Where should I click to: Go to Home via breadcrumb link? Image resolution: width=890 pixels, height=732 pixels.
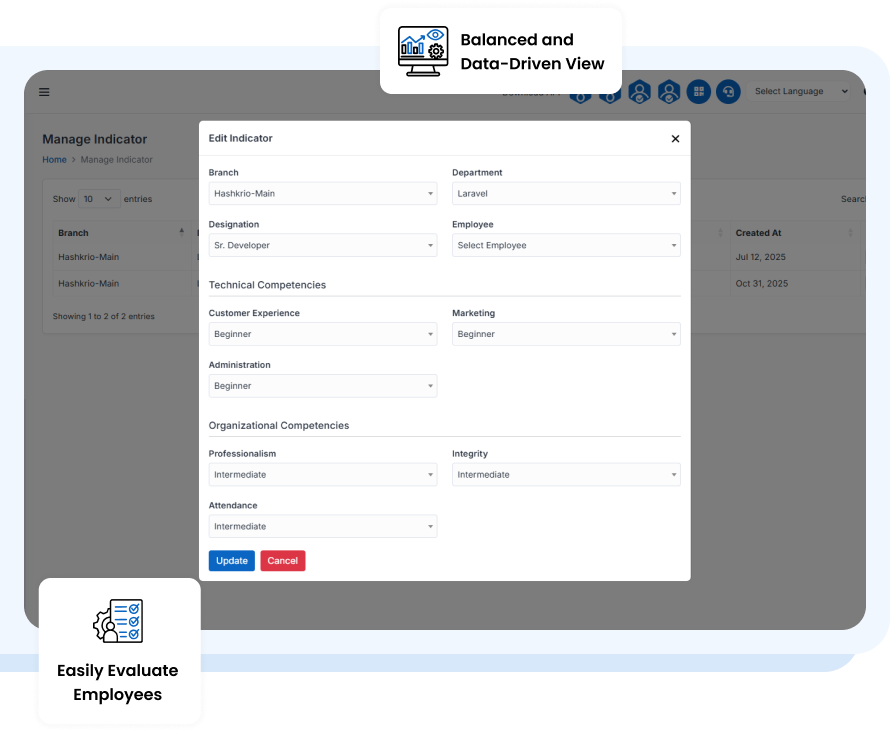54,160
